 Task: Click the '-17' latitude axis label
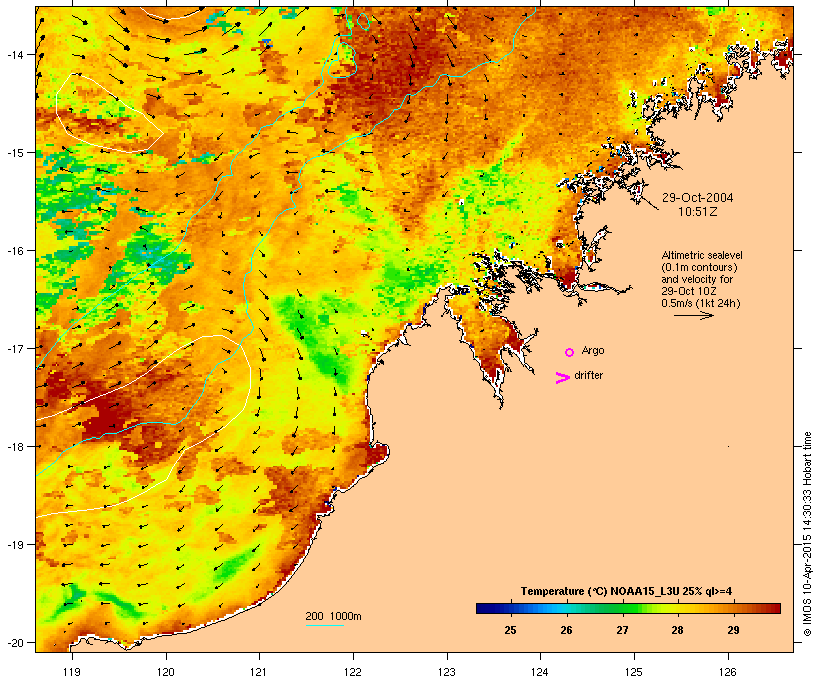15,348
